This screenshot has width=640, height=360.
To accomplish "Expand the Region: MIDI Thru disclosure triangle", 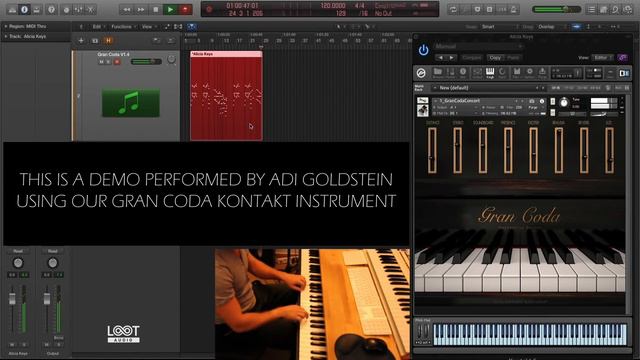I will (x=6, y=26).
